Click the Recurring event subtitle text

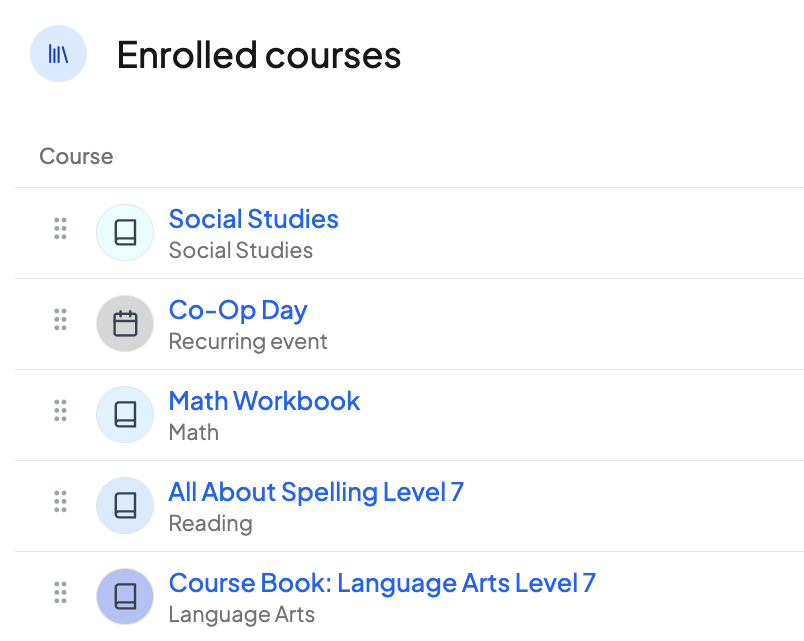[248, 342]
